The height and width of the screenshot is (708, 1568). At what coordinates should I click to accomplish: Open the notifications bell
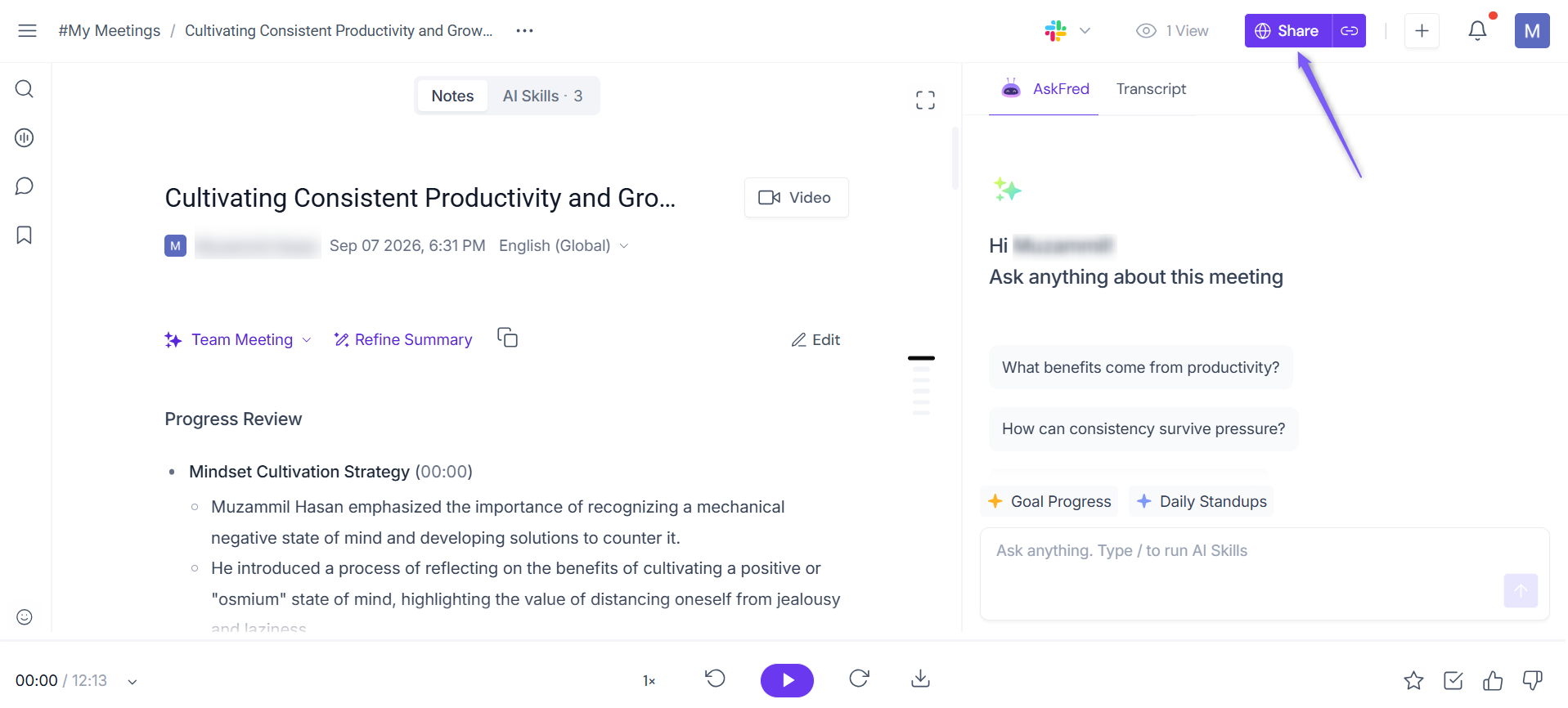(x=1477, y=31)
